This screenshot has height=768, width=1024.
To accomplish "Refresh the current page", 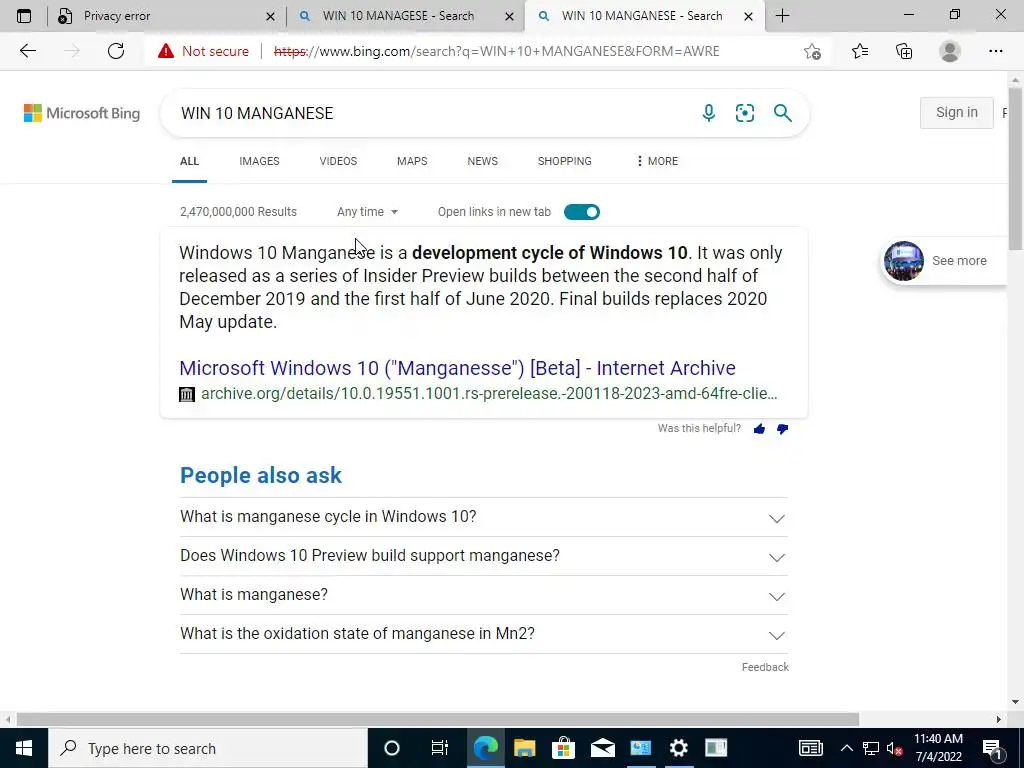I will pos(116,51).
